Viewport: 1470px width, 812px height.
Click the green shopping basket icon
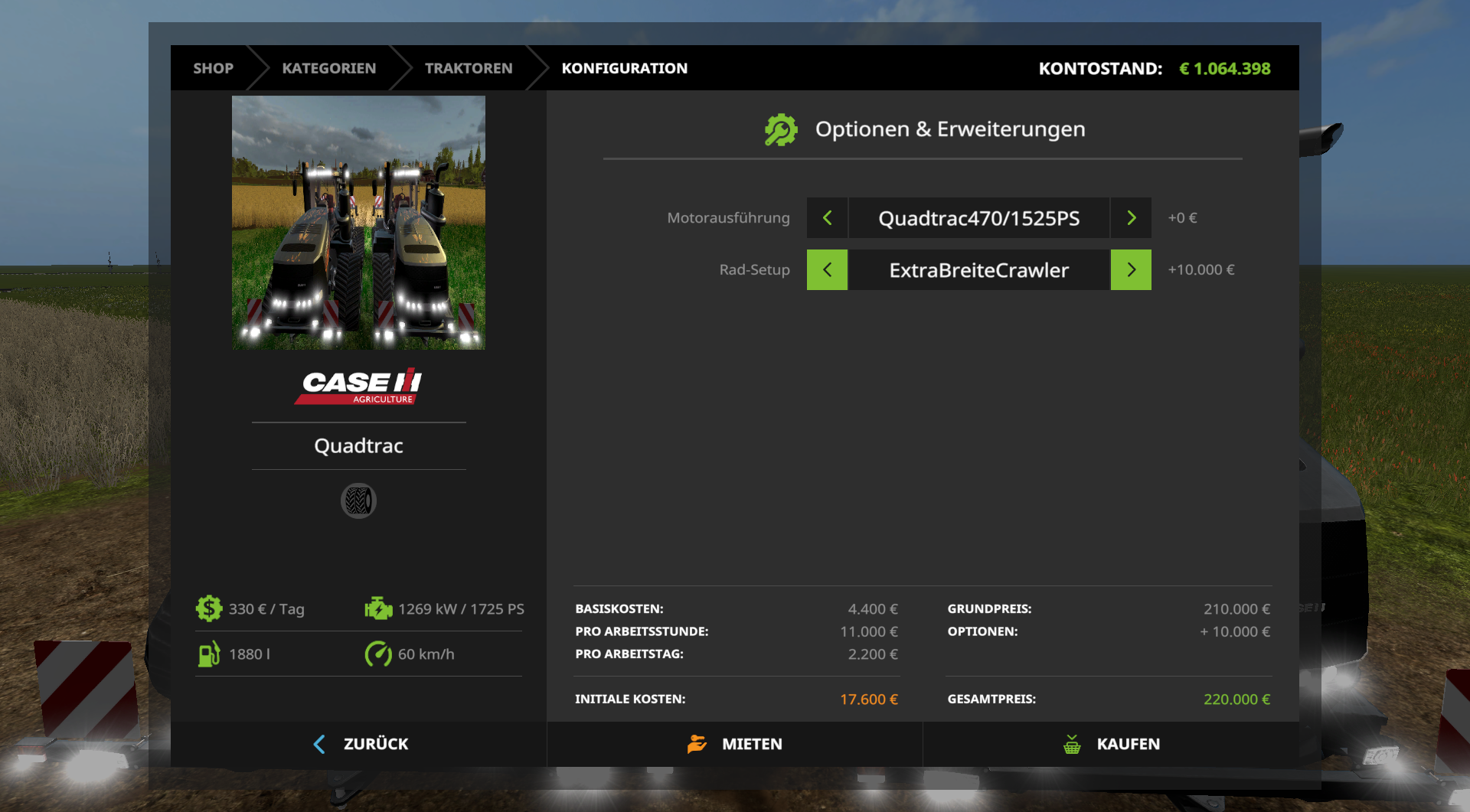1072,744
